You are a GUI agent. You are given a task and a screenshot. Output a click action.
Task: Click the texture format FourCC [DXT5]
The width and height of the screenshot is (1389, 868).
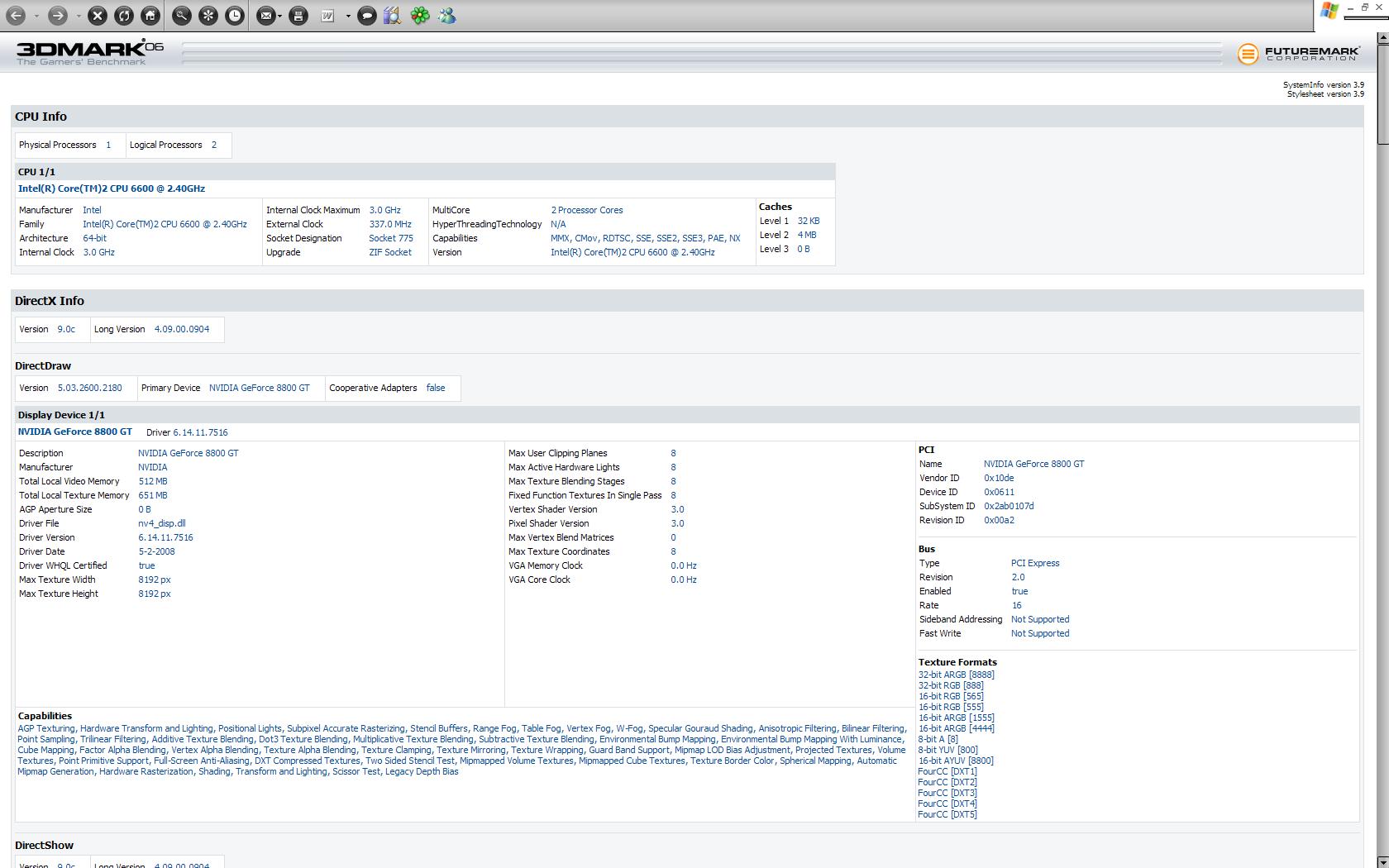click(947, 814)
